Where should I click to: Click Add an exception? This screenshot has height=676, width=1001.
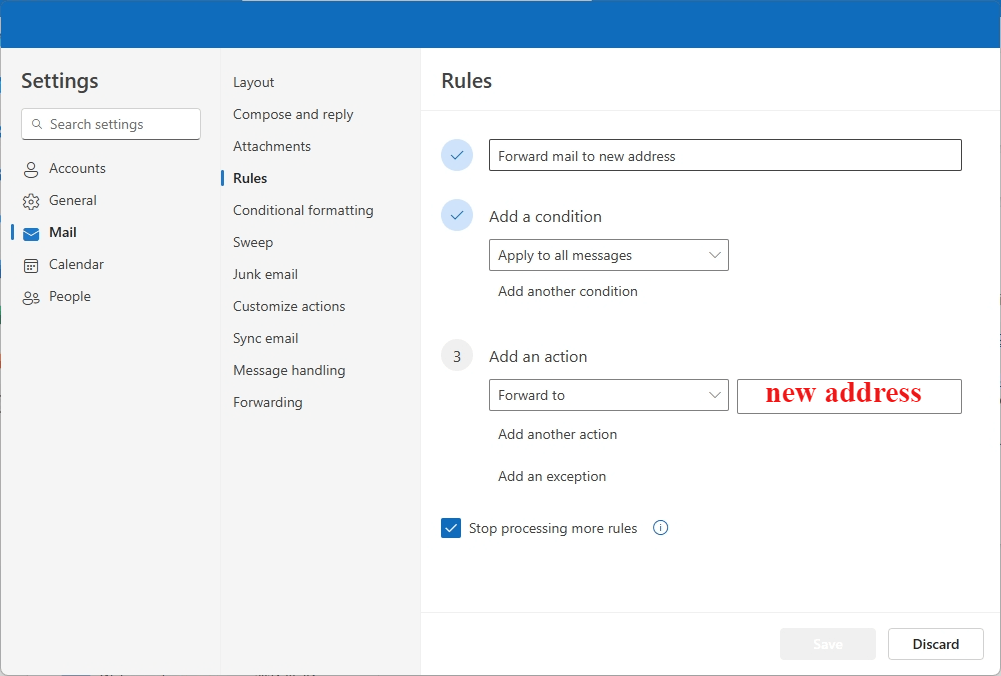pyautogui.click(x=552, y=476)
